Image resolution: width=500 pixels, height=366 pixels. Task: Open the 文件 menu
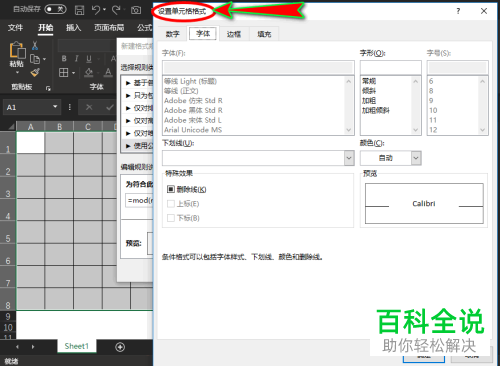[x=16, y=27]
